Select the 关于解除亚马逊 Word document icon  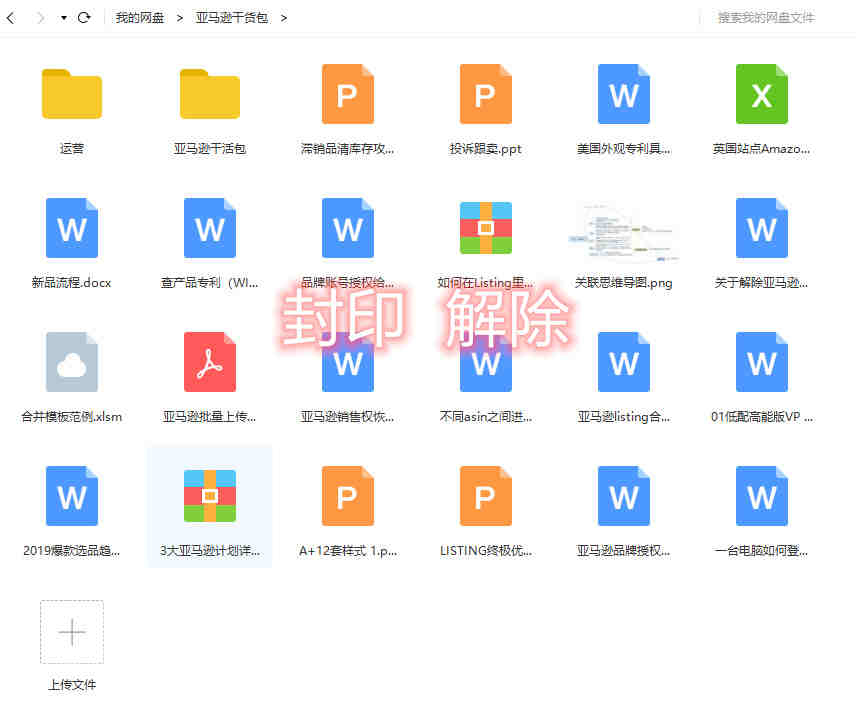pos(762,228)
